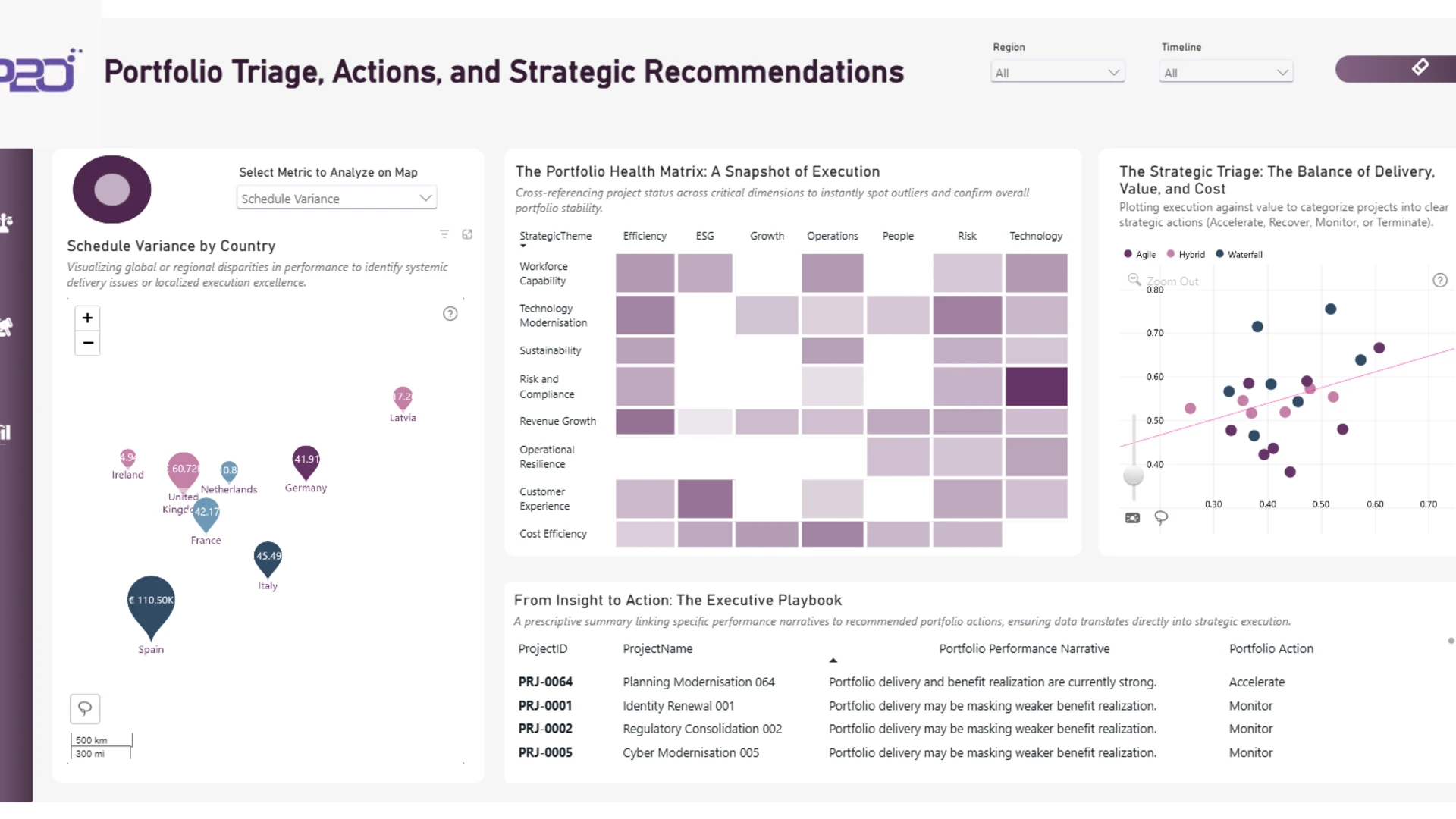This screenshot has width=1456, height=819.
Task: Click the ProjectID column header
Action: point(542,648)
